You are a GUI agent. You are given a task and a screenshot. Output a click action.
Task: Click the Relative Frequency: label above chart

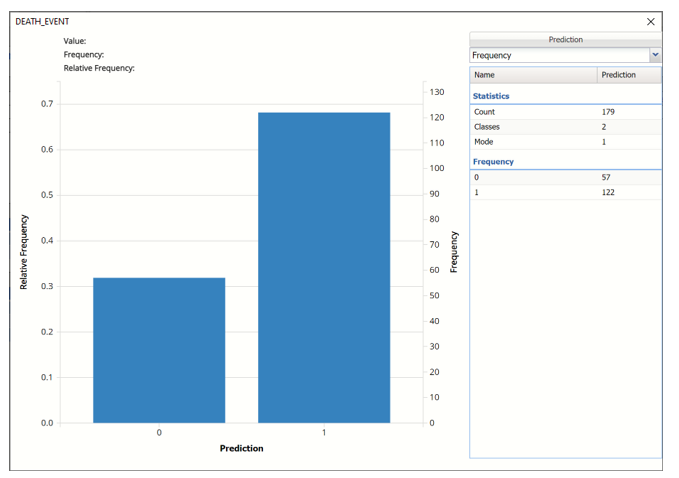pos(99,69)
